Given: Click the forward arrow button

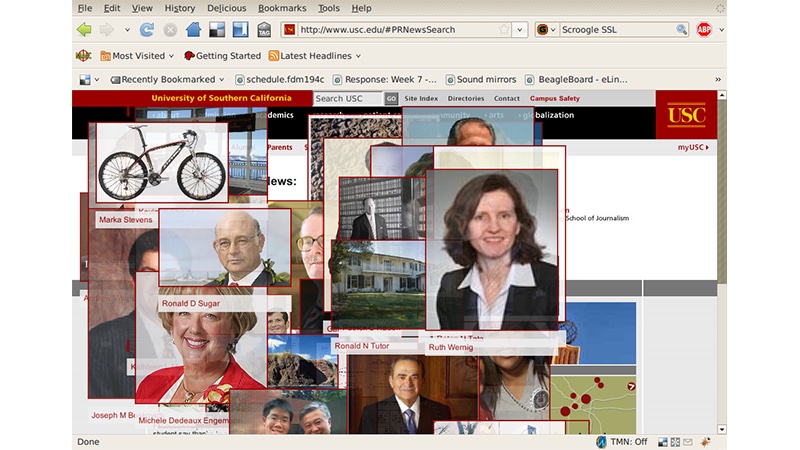Looking at the screenshot, I should (x=107, y=30).
